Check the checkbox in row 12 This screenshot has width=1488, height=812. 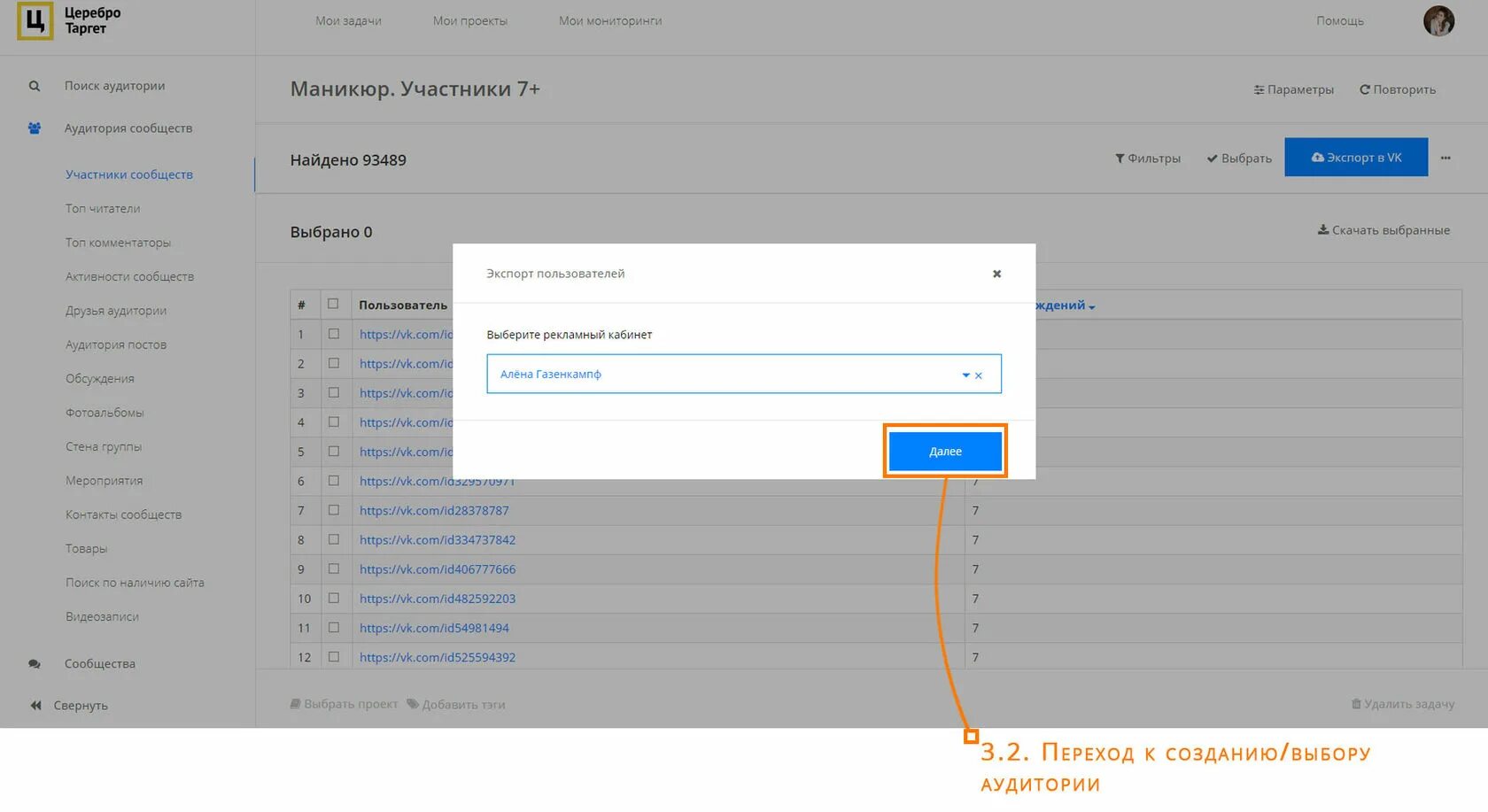click(334, 657)
